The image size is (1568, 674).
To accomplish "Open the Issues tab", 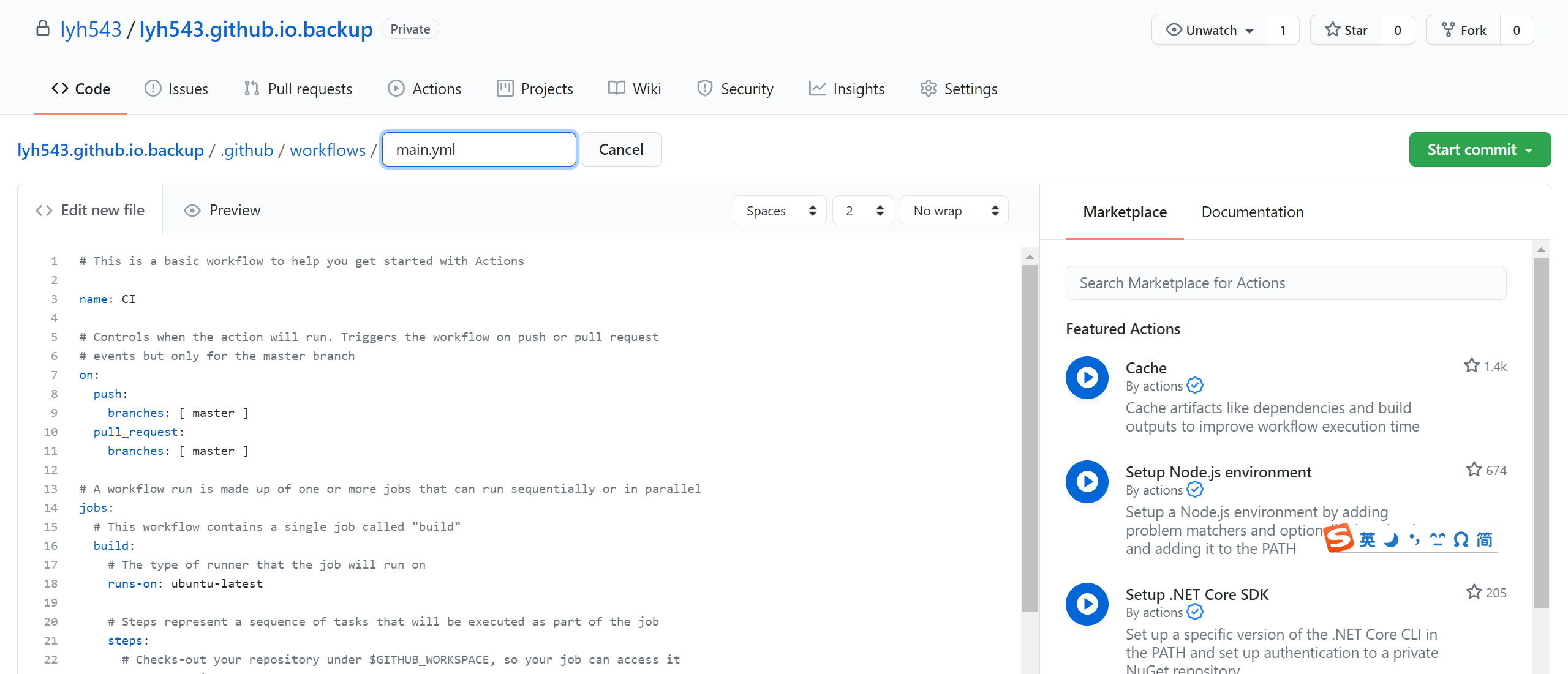I will click(176, 89).
